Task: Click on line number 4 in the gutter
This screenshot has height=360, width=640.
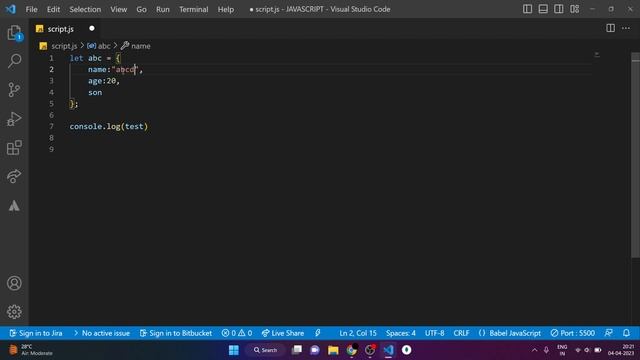Action: point(51,92)
